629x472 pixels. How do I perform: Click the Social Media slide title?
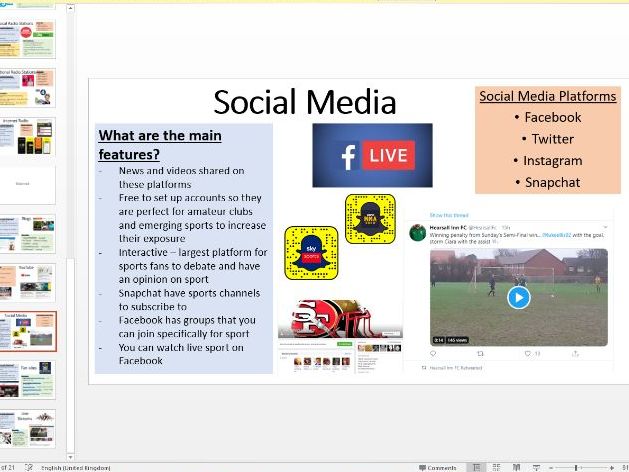[305, 102]
